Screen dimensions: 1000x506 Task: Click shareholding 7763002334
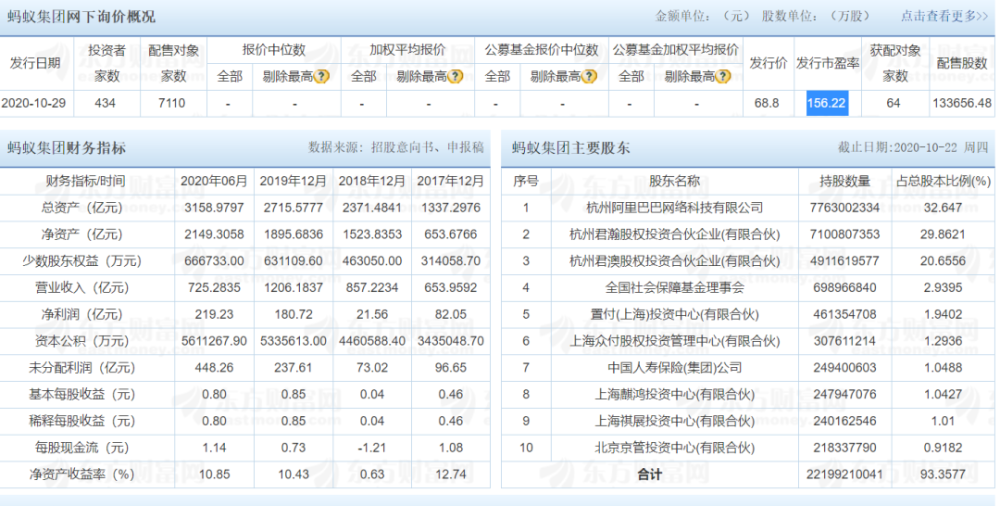click(x=844, y=208)
